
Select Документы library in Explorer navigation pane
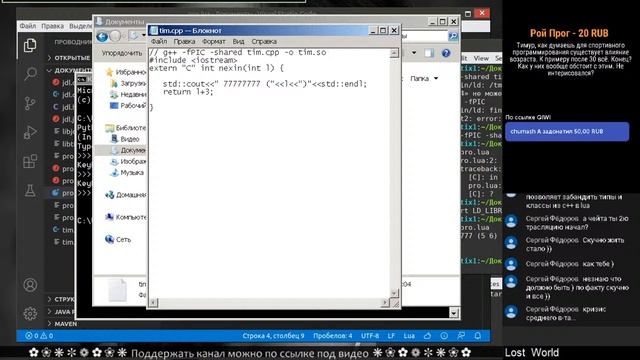(x=128, y=150)
